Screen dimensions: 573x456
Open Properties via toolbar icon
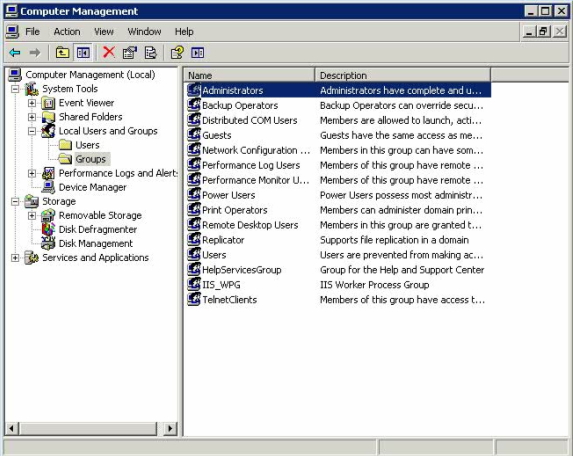[x=129, y=53]
